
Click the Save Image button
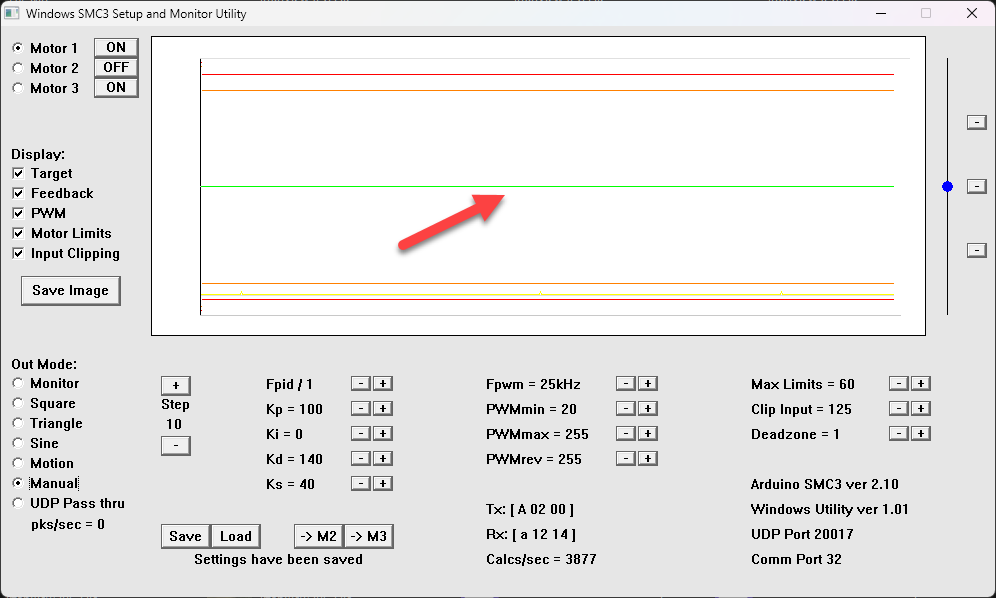70,291
